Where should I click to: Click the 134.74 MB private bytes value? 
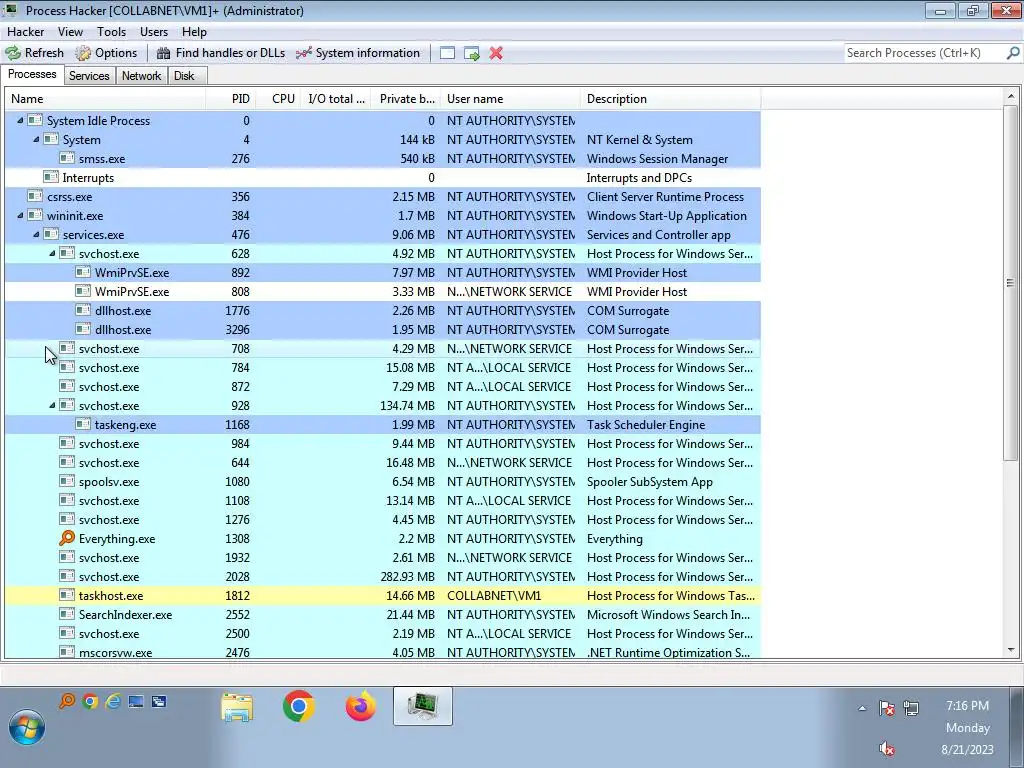(407, 405)
